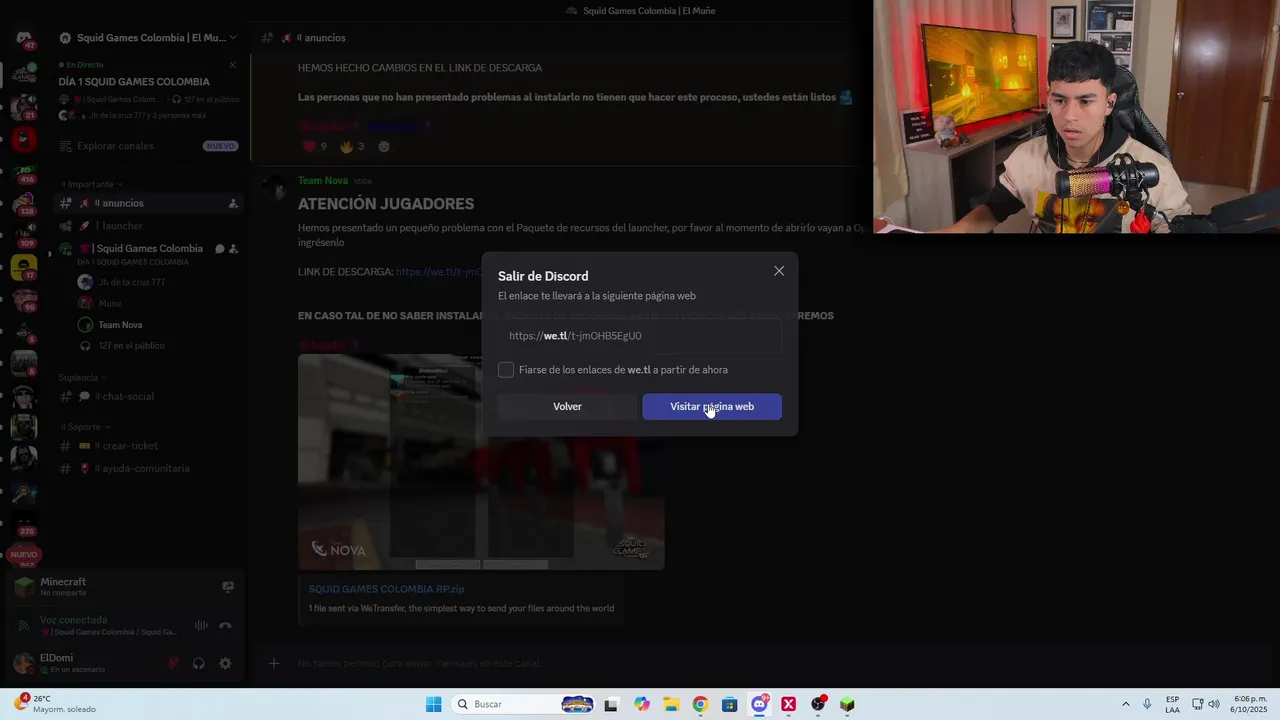The image size is (1280, 720).
Task: Click the Minecraft screen share icon
Action: click(228, 587)
